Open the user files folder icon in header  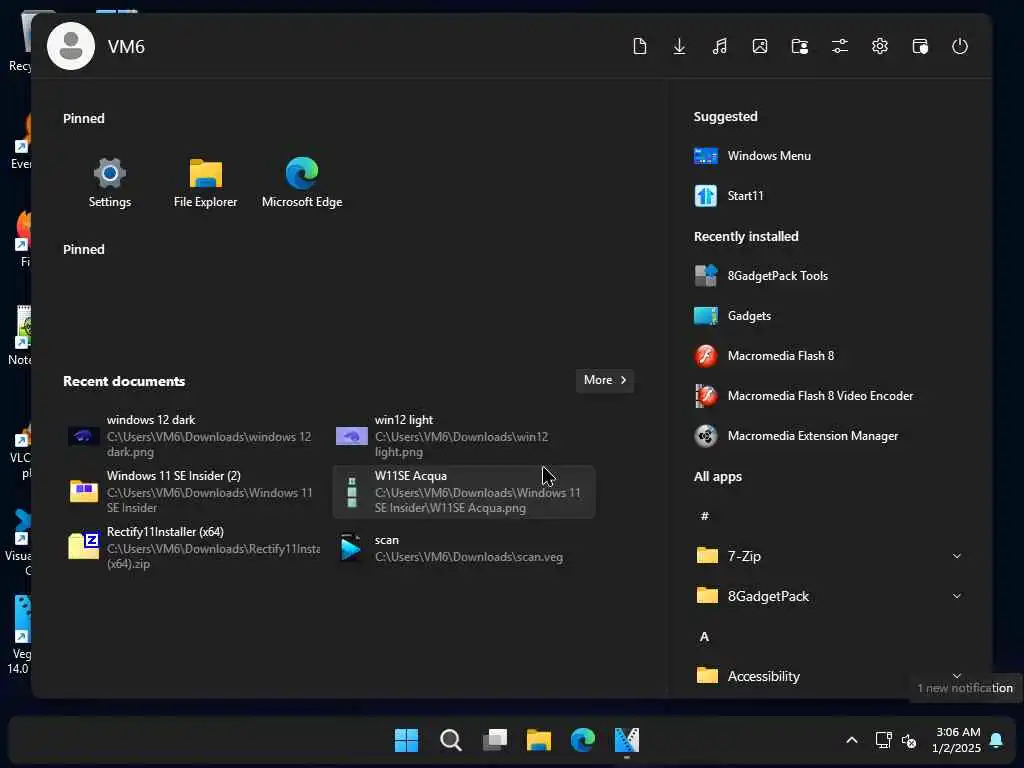coord(799,46)
